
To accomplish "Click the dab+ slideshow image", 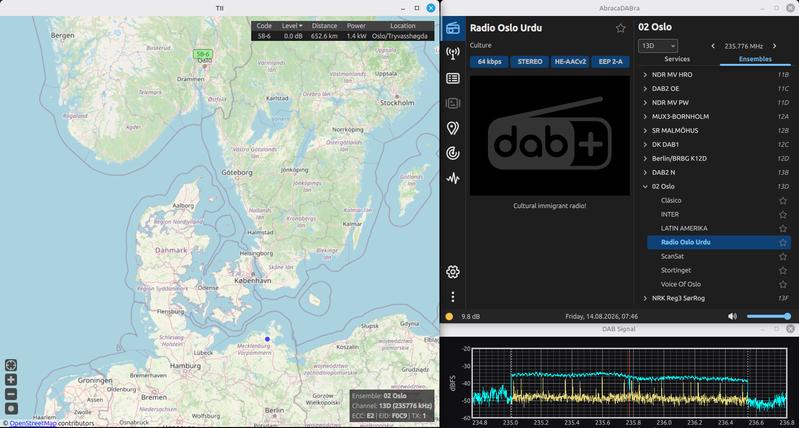I will [x=550, y=136].
